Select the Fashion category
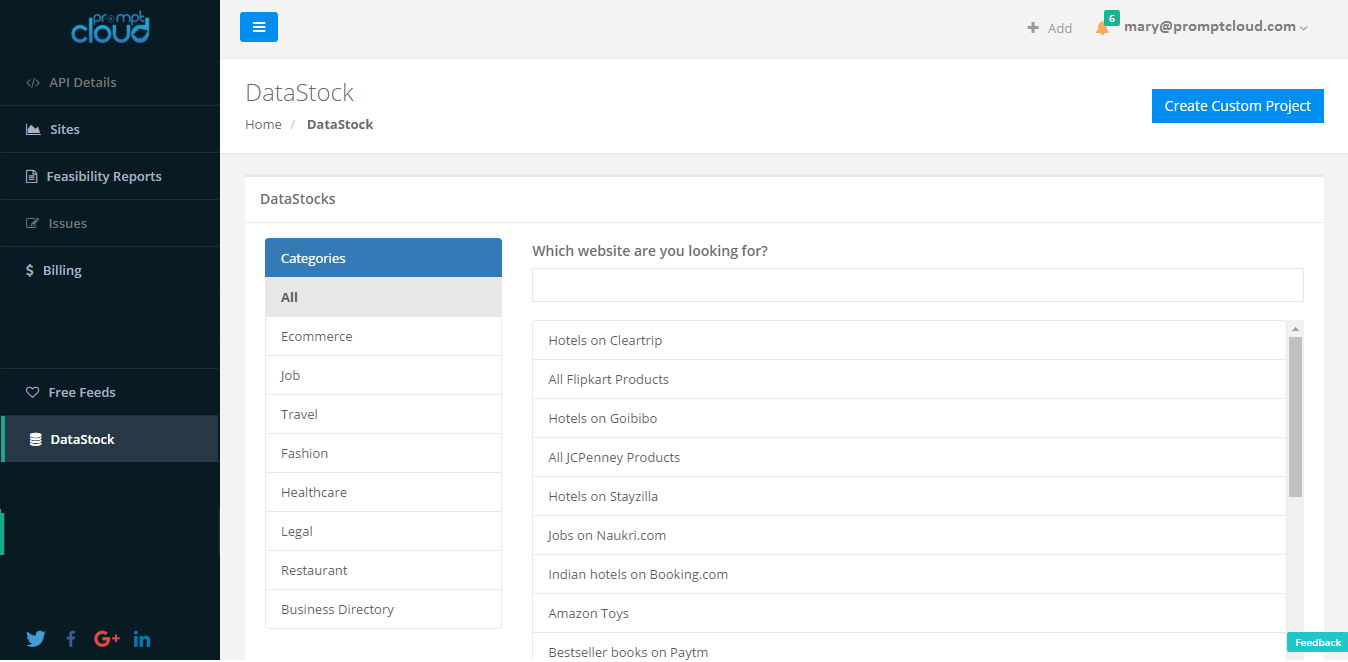This screenshot has height=662, width=1348. pos(383,453)
